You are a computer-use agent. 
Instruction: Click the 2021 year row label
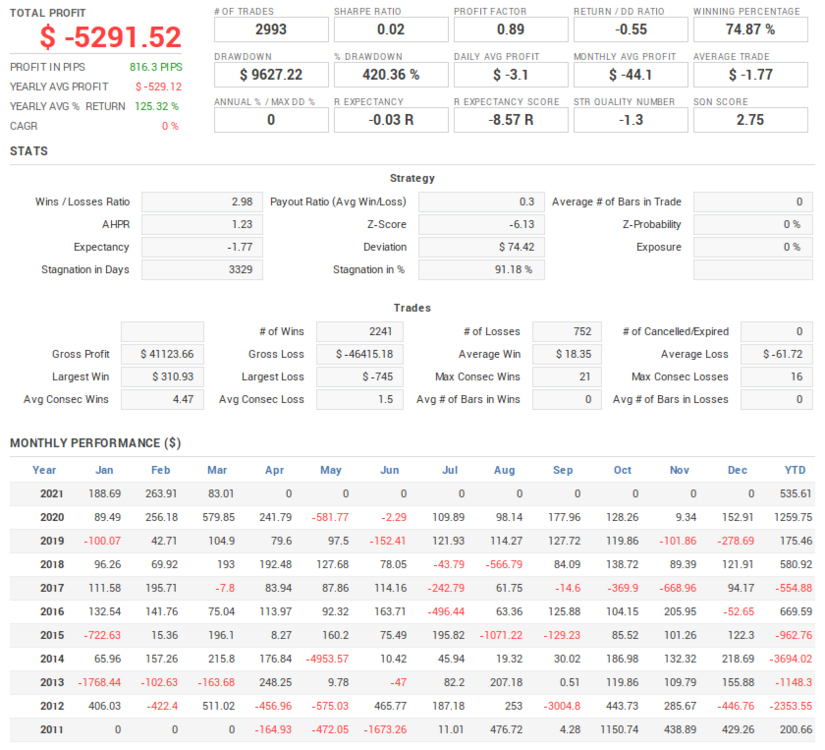point(52,494)
